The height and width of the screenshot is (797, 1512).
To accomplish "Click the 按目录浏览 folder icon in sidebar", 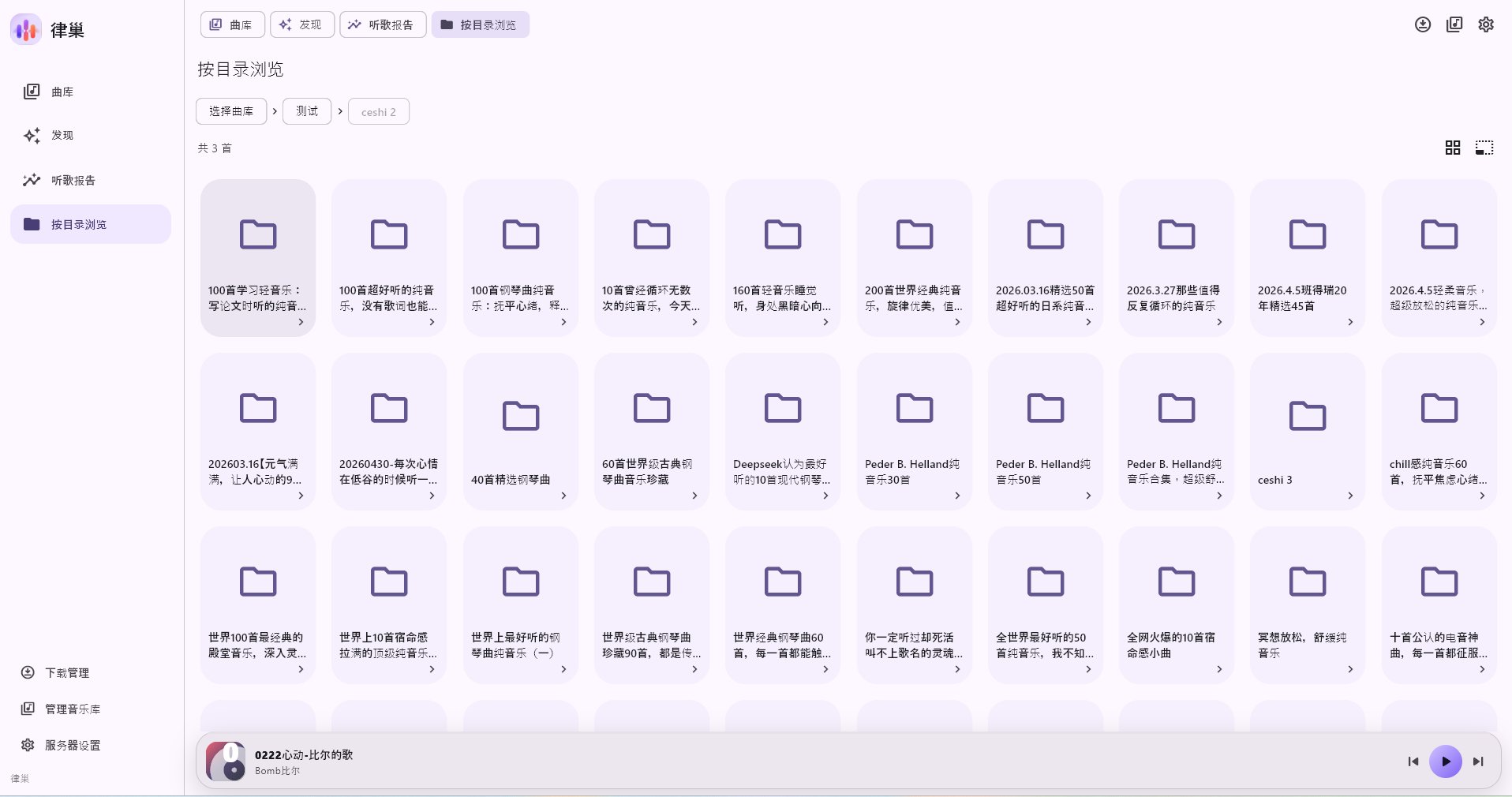I will coord(32,224).
